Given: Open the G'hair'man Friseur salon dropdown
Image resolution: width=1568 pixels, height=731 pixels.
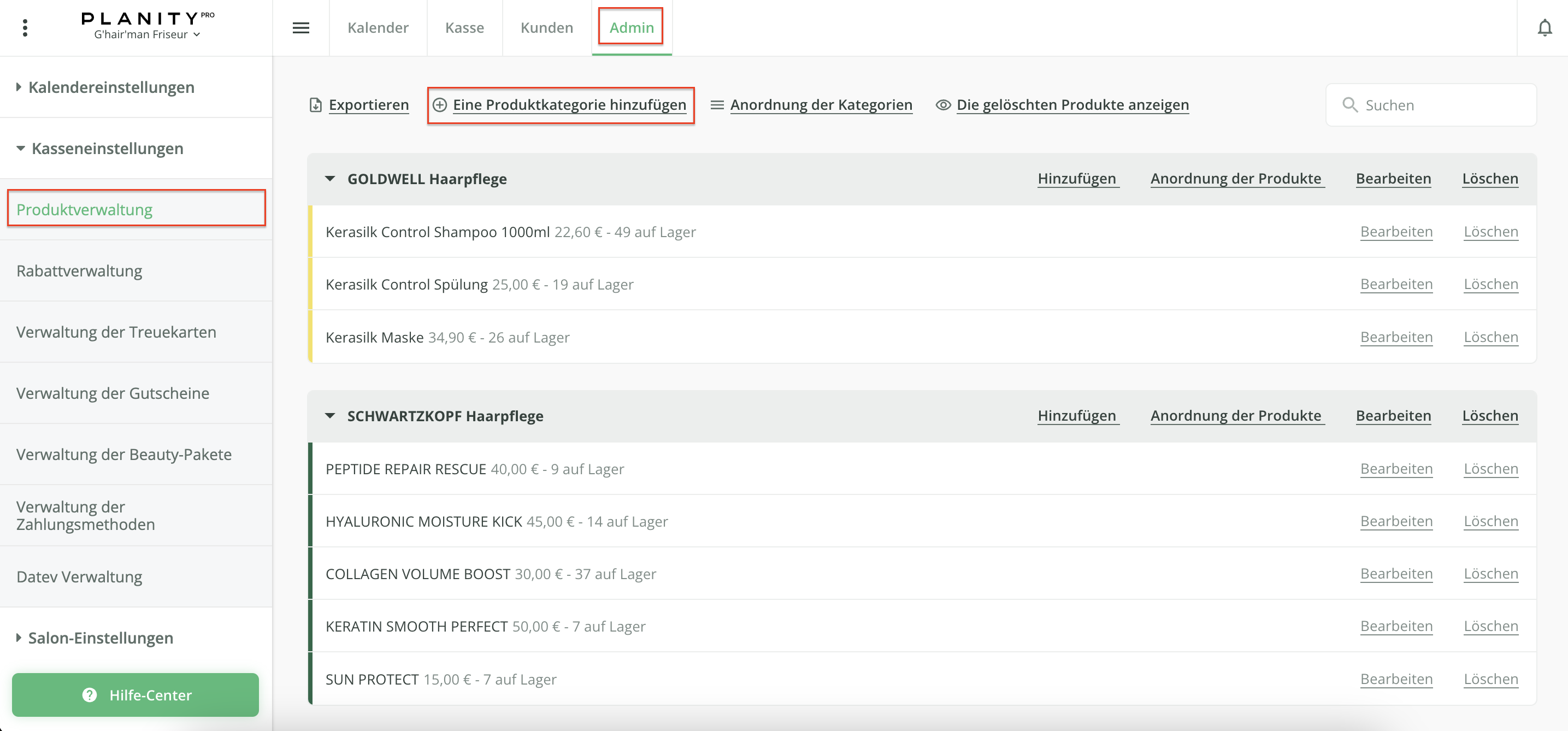Looking at the screenshot, I should pyautogui.click(x=147, y=35).
